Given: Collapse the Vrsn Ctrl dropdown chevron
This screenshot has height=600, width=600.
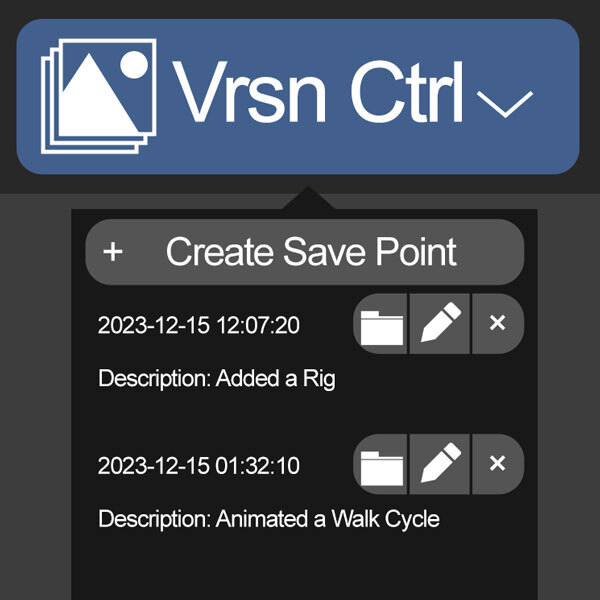Looking at the screenshot, I should click(x=505, y=104).
